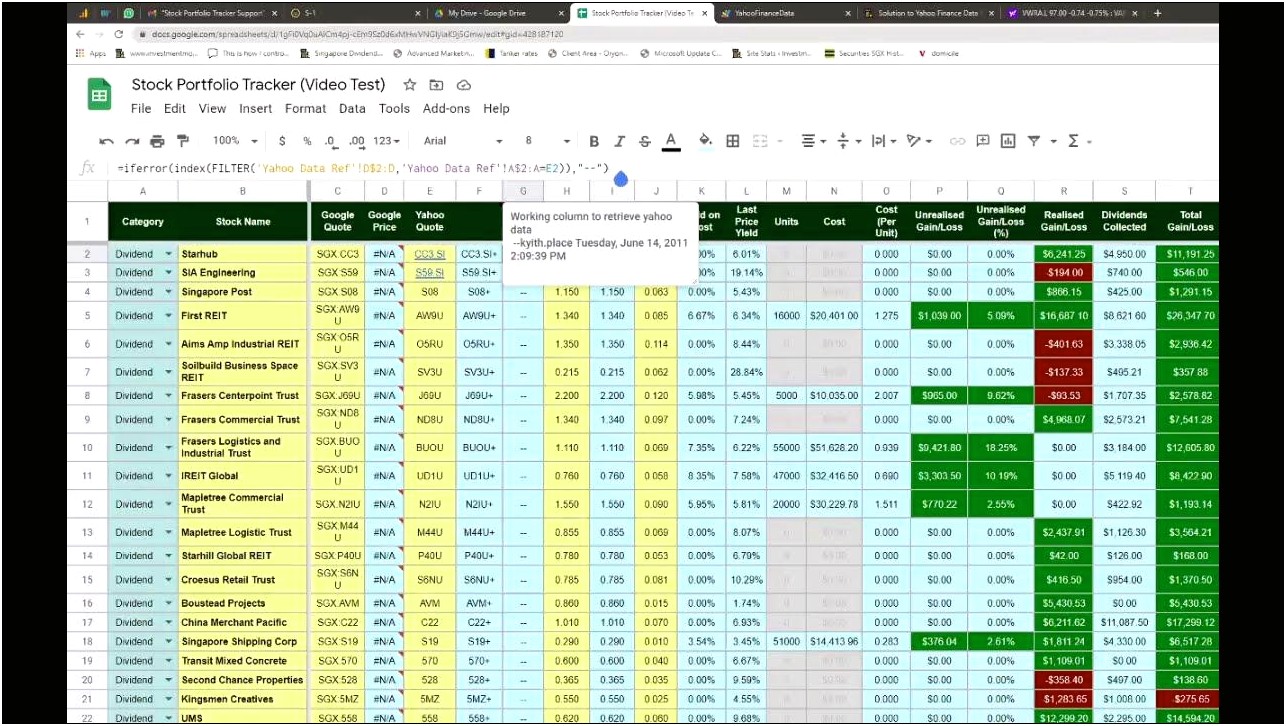
Task: Click the cloud save status icon
Action: [464, 85]
